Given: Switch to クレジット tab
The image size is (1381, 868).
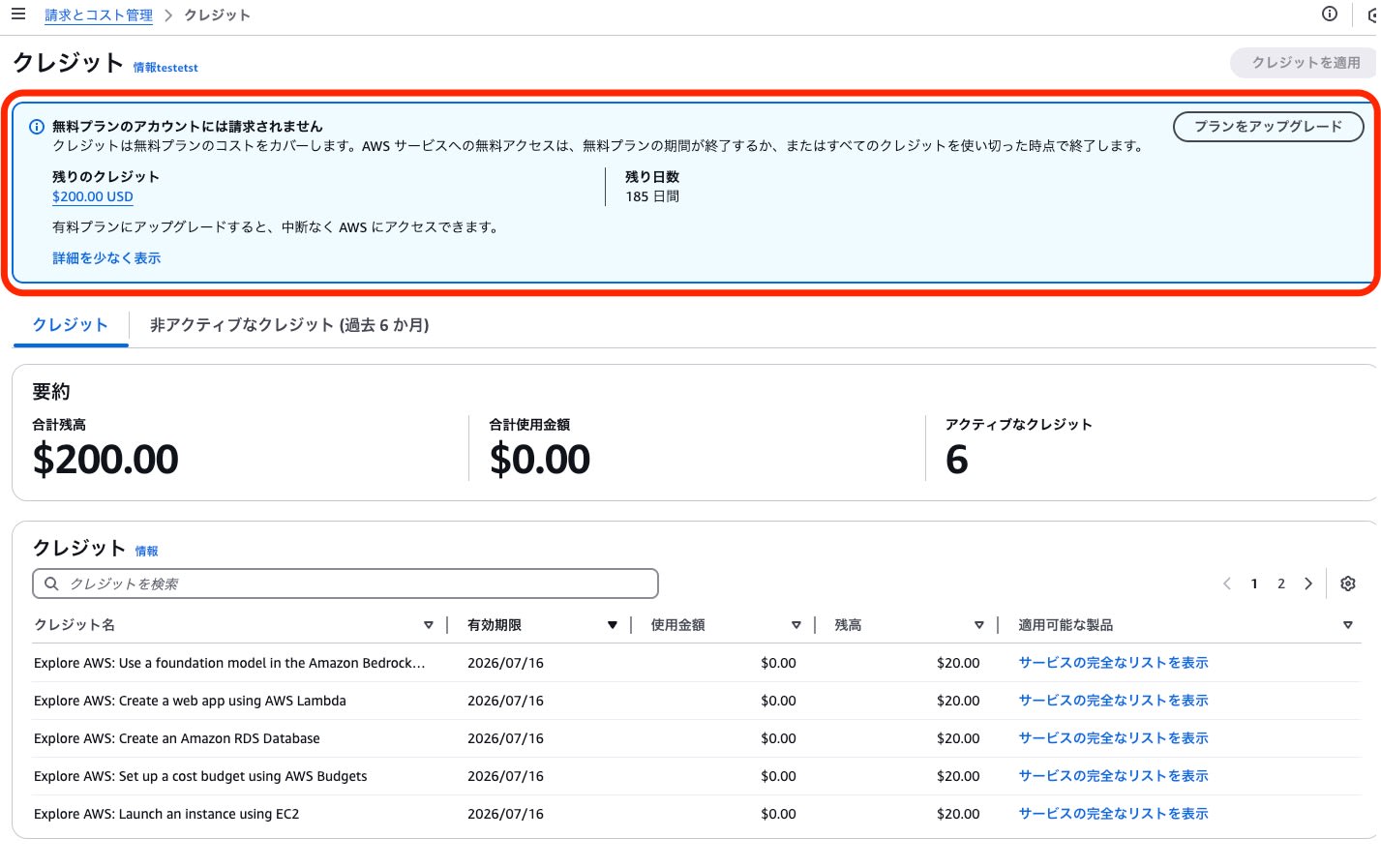Looking at the screenshot, I should pos(71,325).
